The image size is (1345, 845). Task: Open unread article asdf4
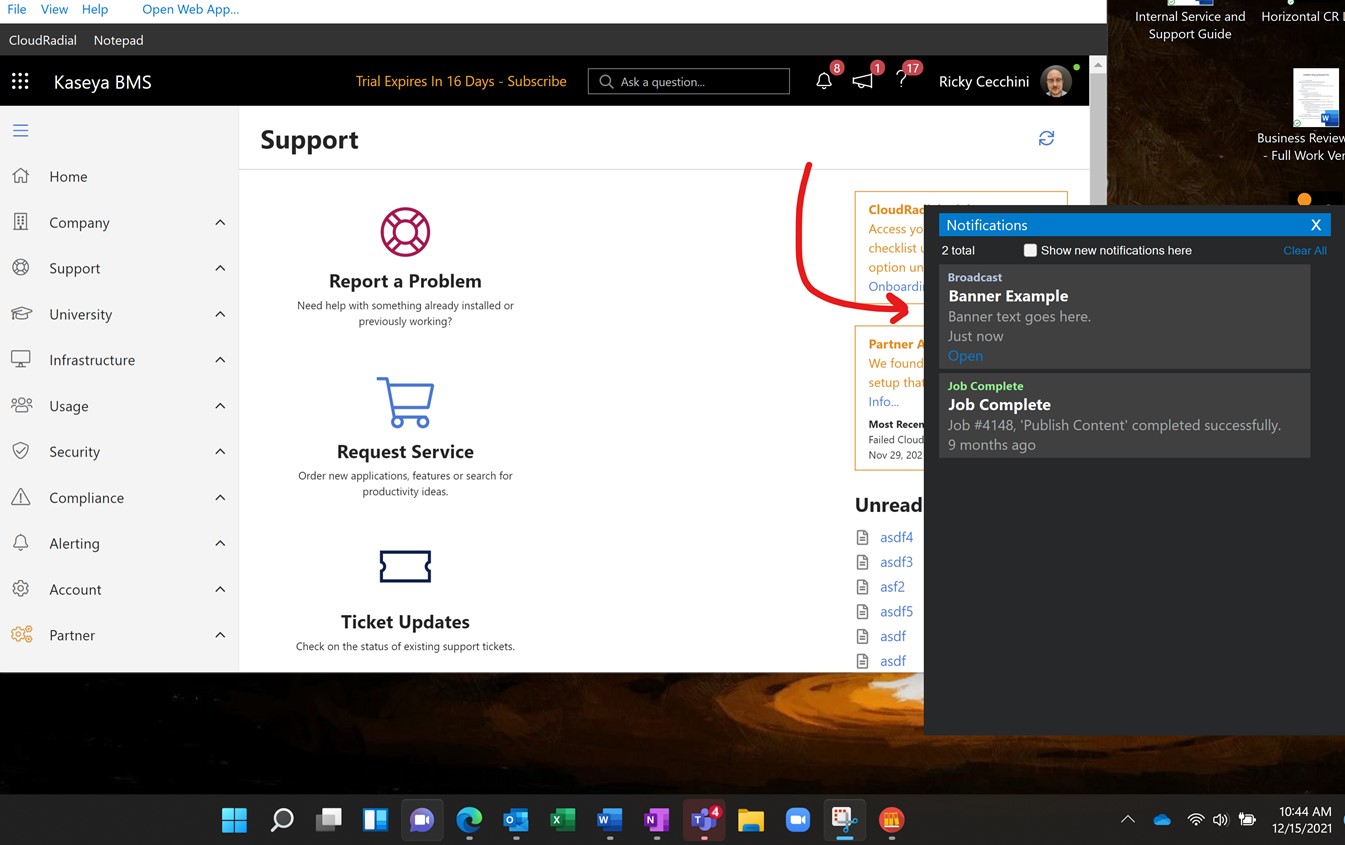click(x=896, y=537)
